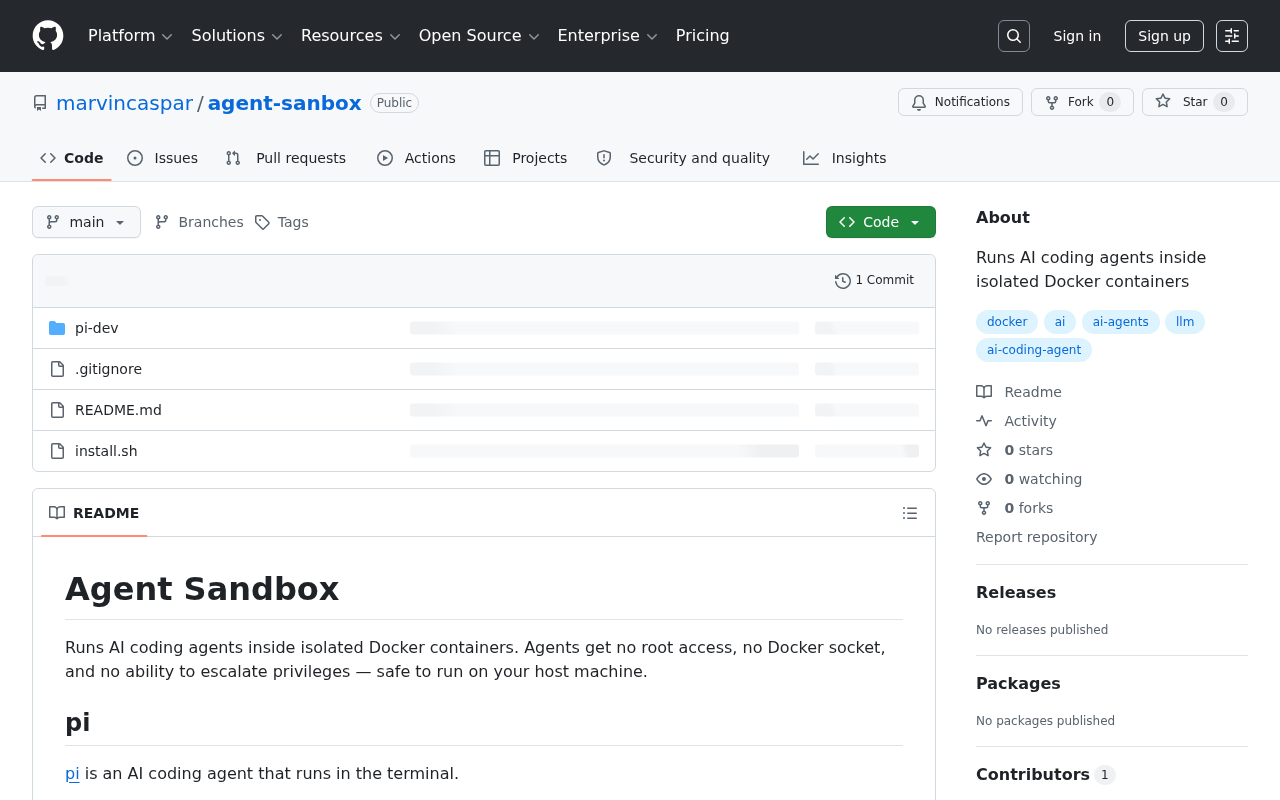Click the fork icon beside 0 forks
1280x800 pixels.
(984, 508)
